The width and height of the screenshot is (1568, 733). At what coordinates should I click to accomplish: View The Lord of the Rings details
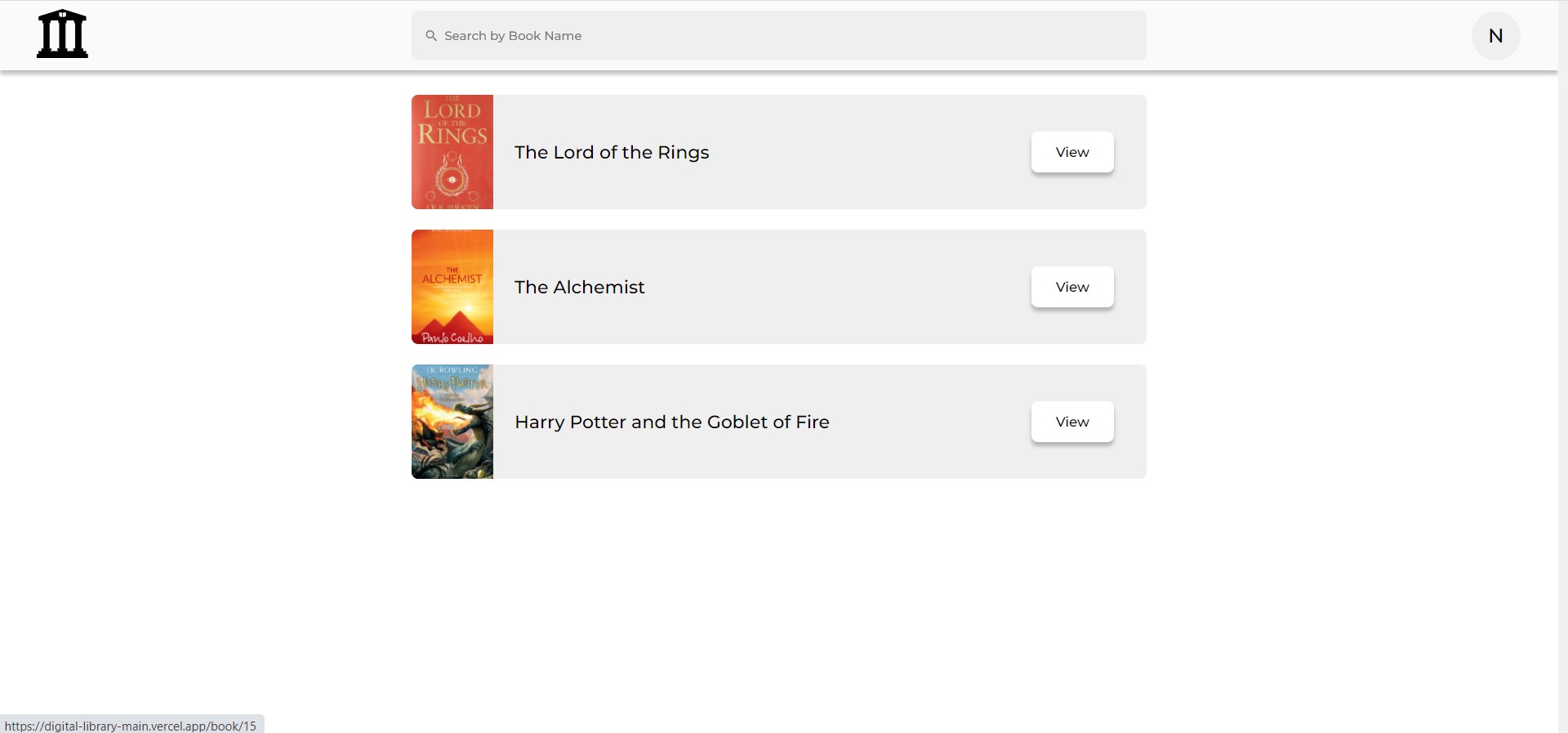pyautogui.click(x=1071, y=152)
